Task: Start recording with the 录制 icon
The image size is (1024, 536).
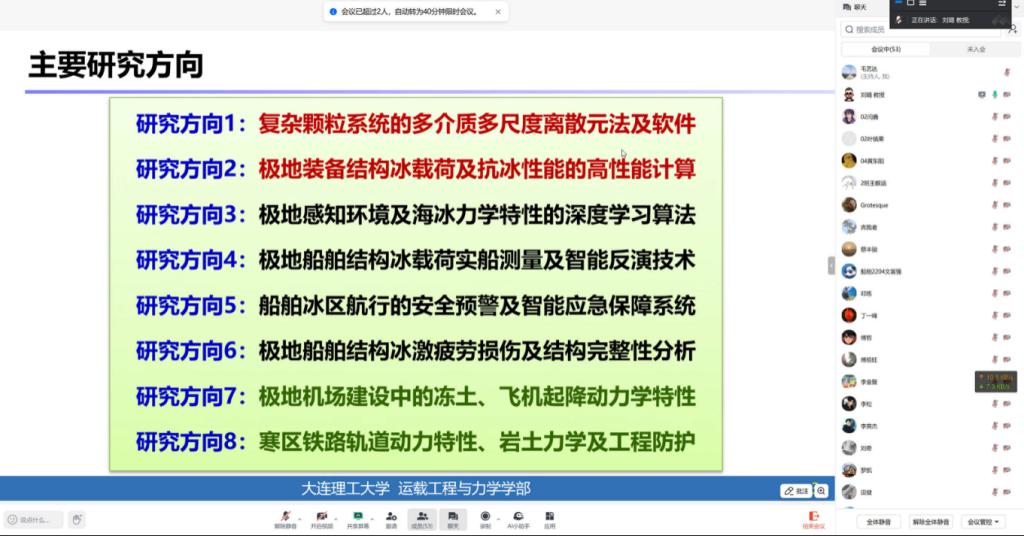Action: click(x=485, y=516)
